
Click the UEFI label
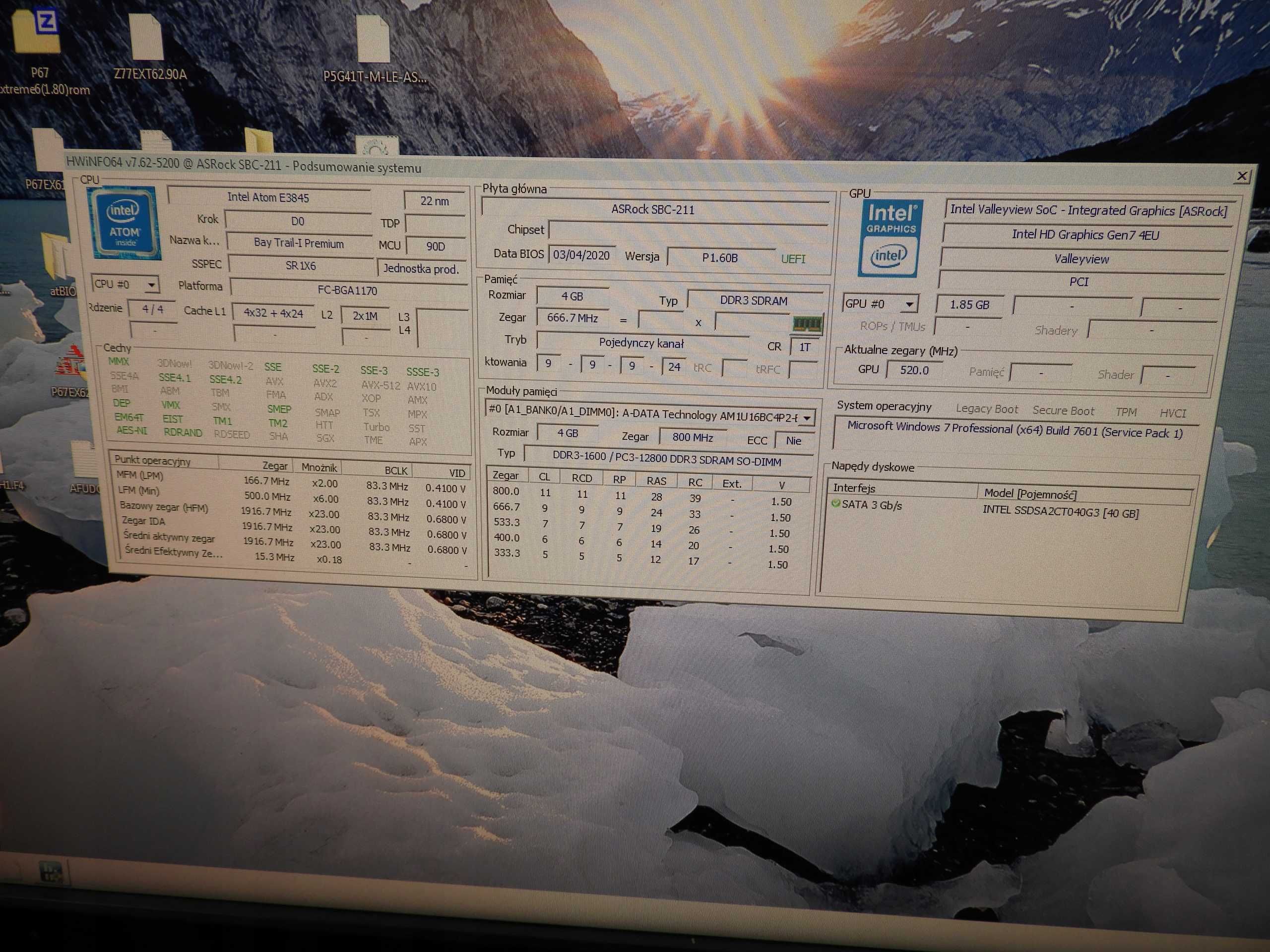coord(793,259)
